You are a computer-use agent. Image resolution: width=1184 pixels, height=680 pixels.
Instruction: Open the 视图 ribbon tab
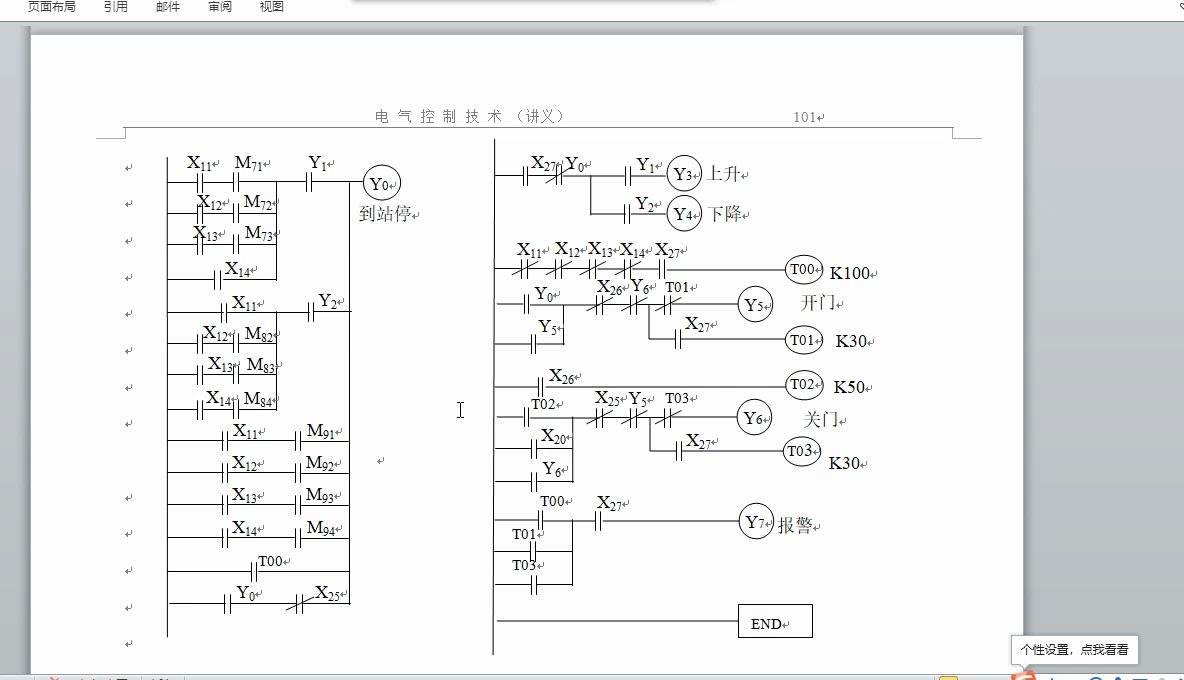[271, 7]
